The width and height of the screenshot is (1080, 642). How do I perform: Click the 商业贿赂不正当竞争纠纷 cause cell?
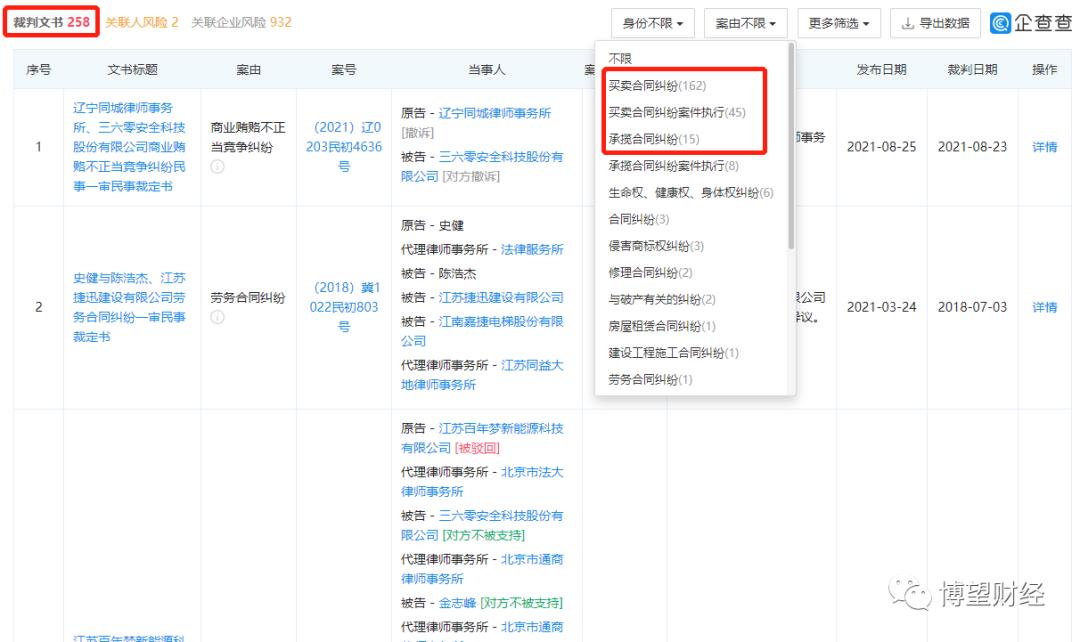248,137
